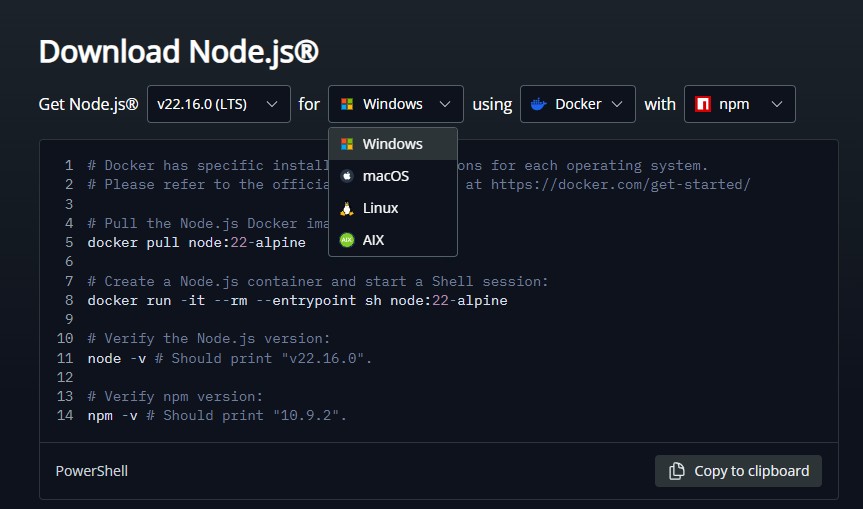863x509 pixels.
Task: Expand the npm package manager chevron
Action: tap(775, 104)
